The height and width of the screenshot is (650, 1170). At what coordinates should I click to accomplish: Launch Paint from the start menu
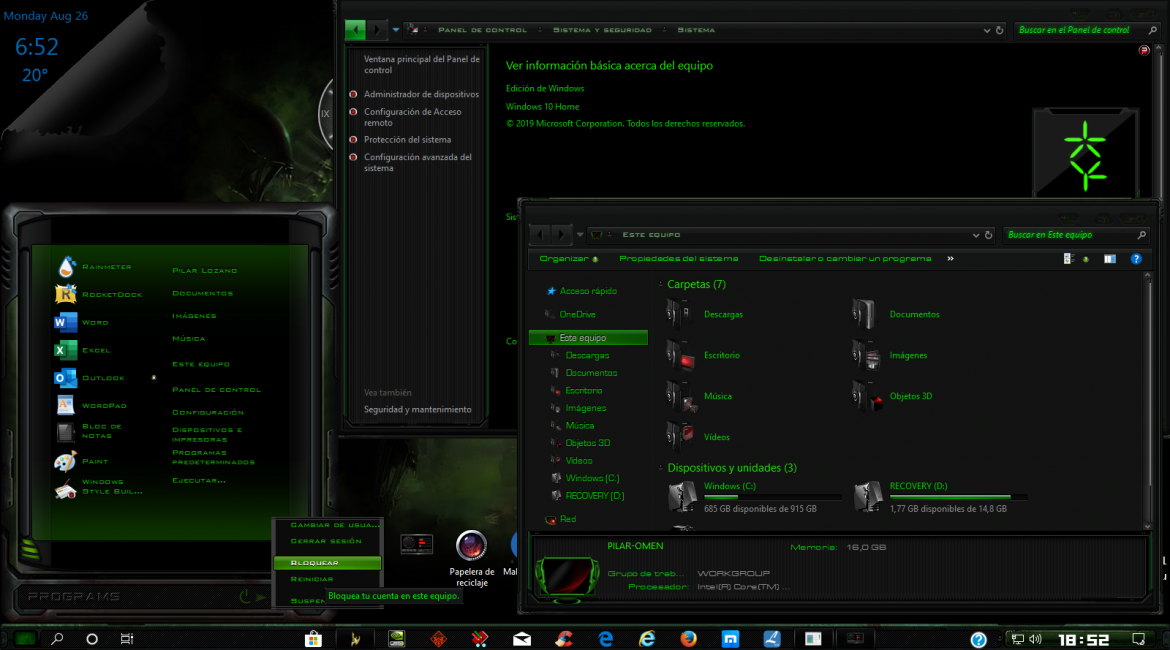[x=82, y=461]
